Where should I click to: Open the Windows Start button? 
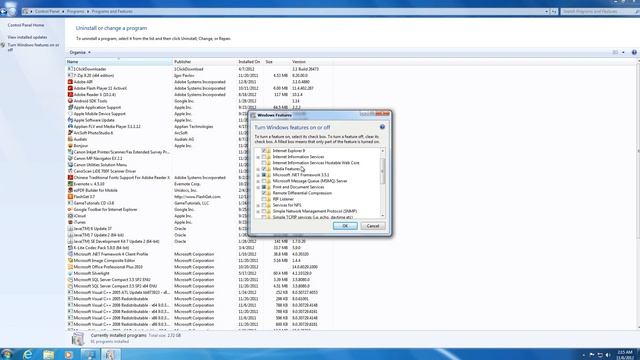(x=7, y=354)
